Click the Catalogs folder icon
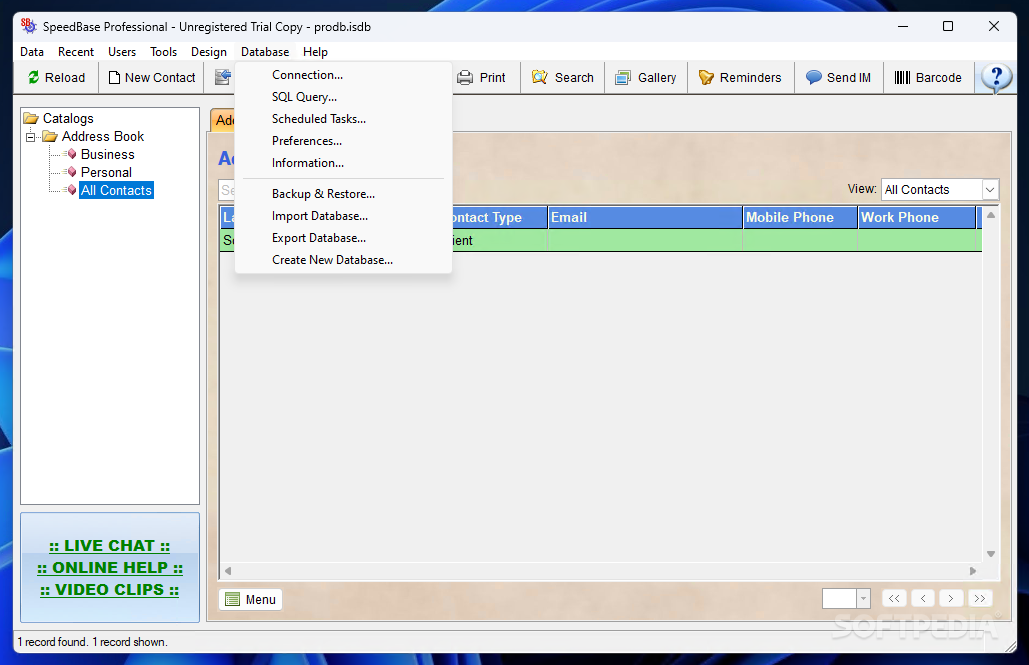This screenshot has height=665, width=1029. 31,118
